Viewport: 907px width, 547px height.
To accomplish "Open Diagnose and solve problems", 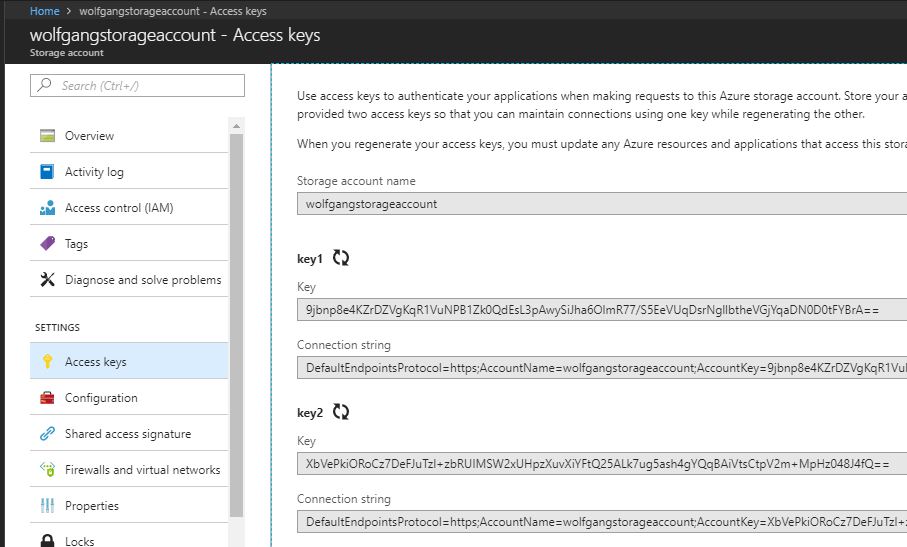I will [129, 280].
